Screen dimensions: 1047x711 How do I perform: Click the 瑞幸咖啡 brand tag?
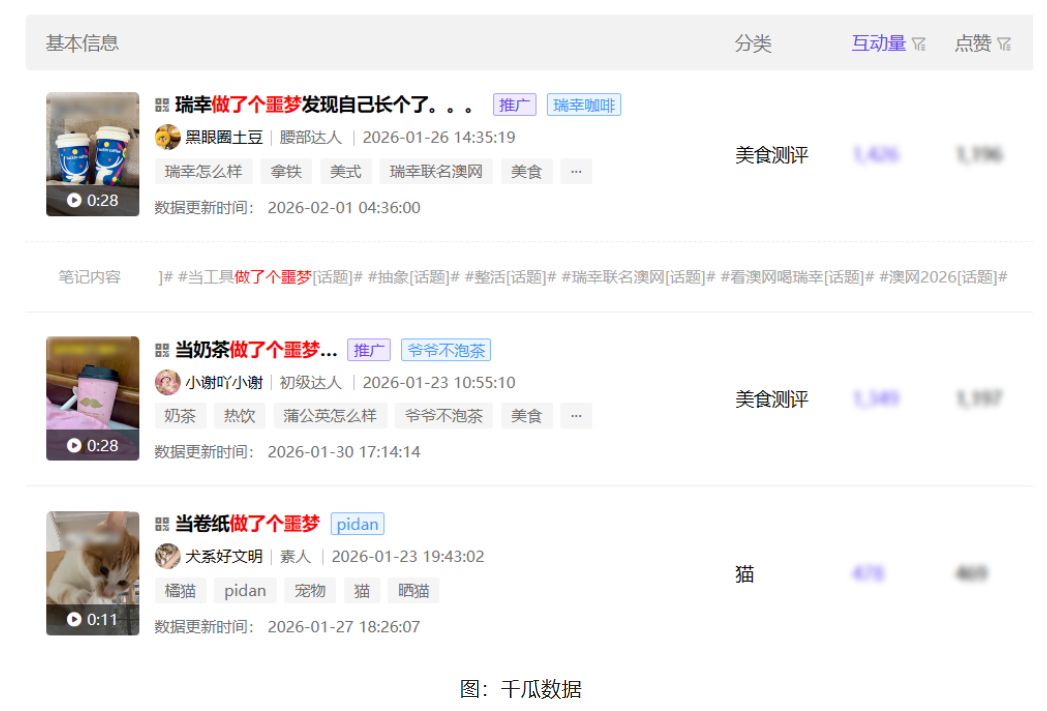click(584, 105)
